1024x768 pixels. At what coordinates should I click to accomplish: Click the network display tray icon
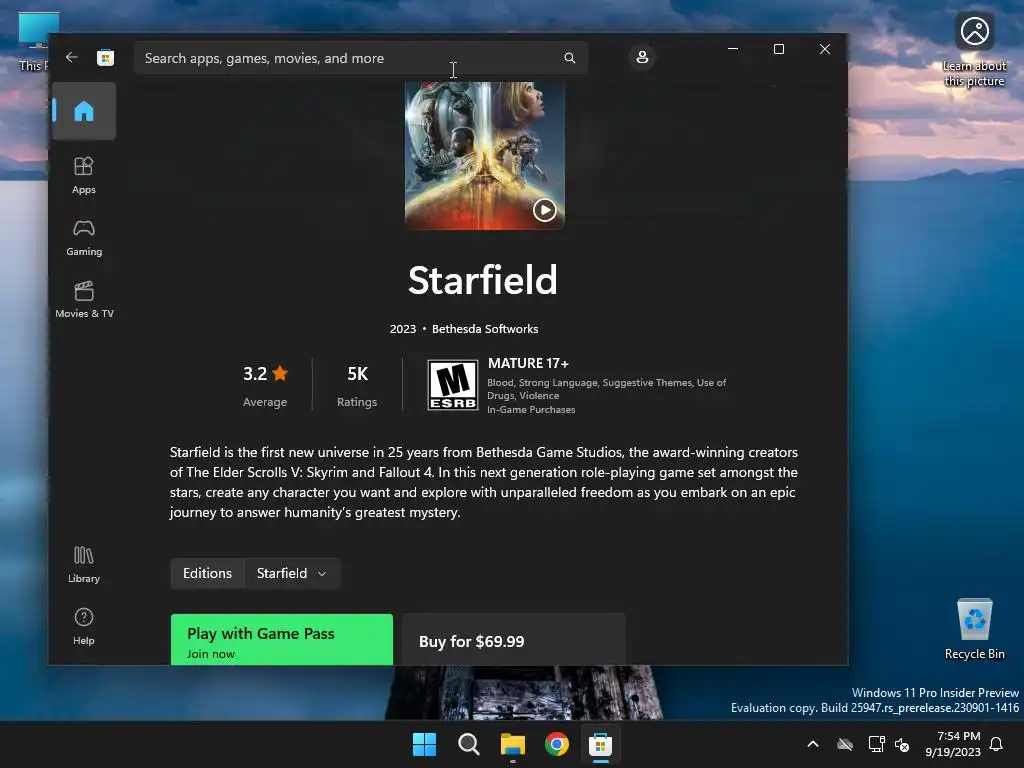876,744
